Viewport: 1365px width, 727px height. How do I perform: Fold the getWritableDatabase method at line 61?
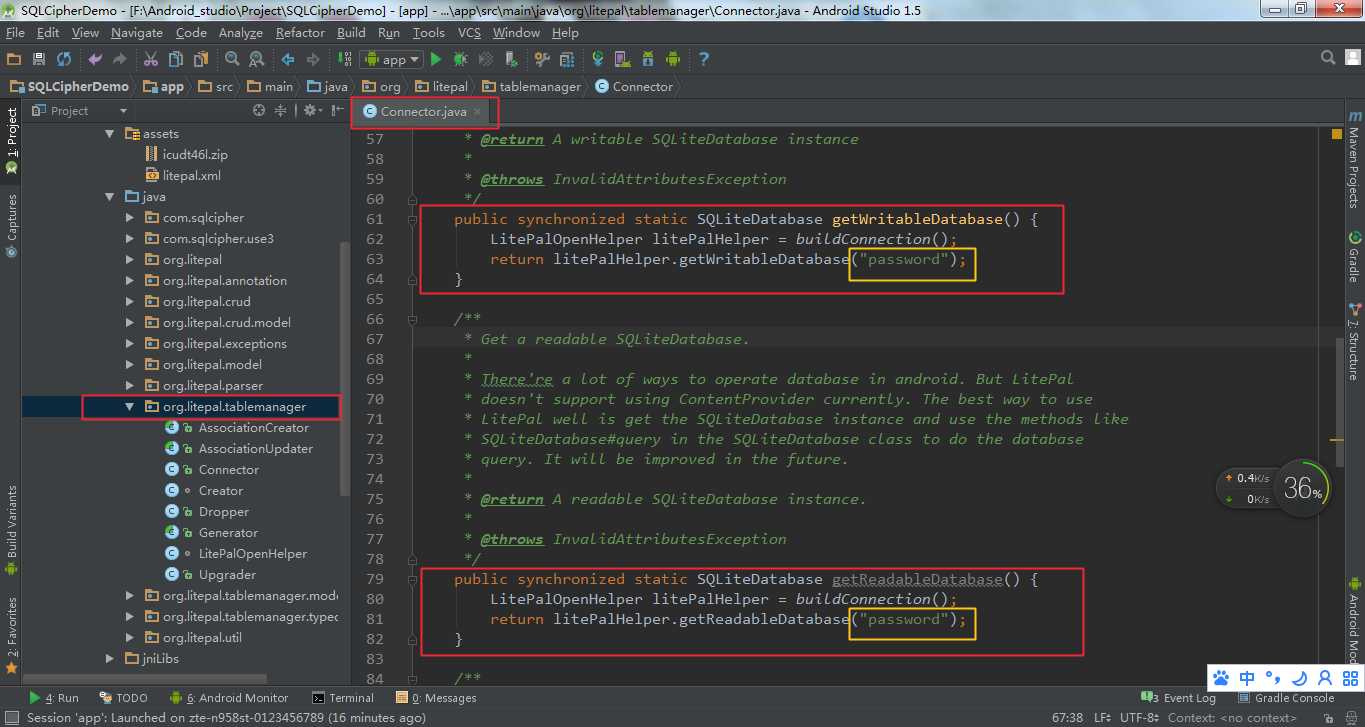tap(412, 219)
